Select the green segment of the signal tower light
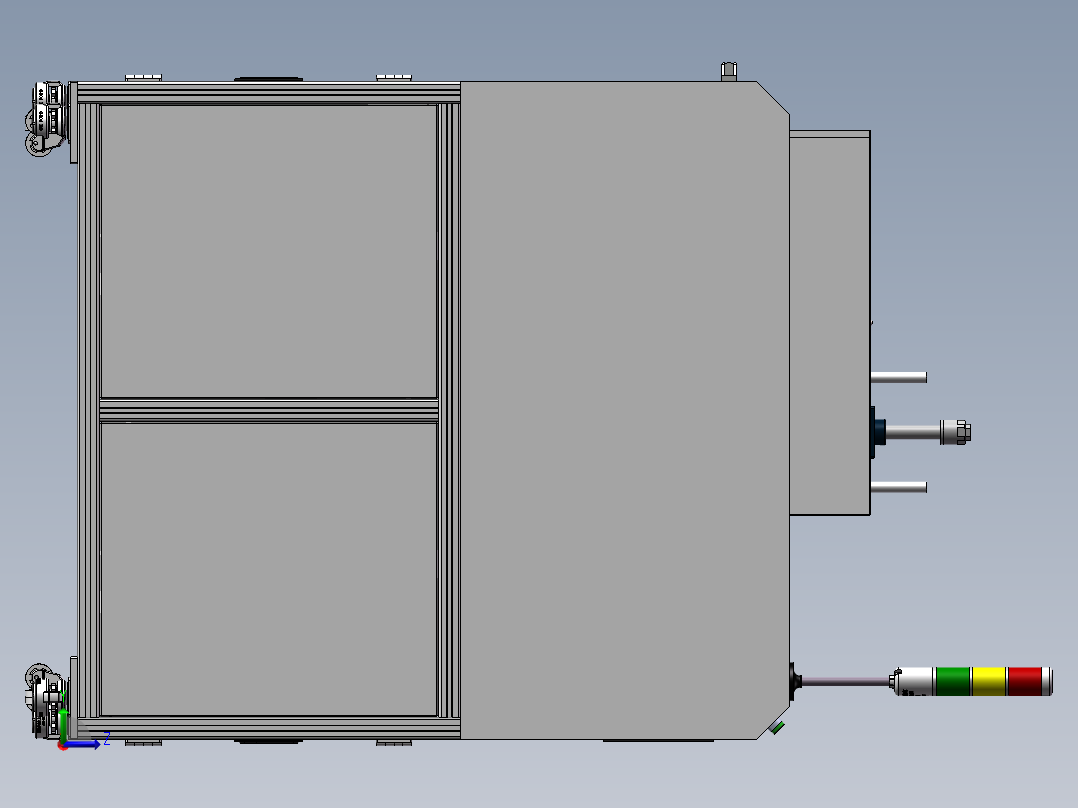The image size is (1078, 808). [954, 681]
